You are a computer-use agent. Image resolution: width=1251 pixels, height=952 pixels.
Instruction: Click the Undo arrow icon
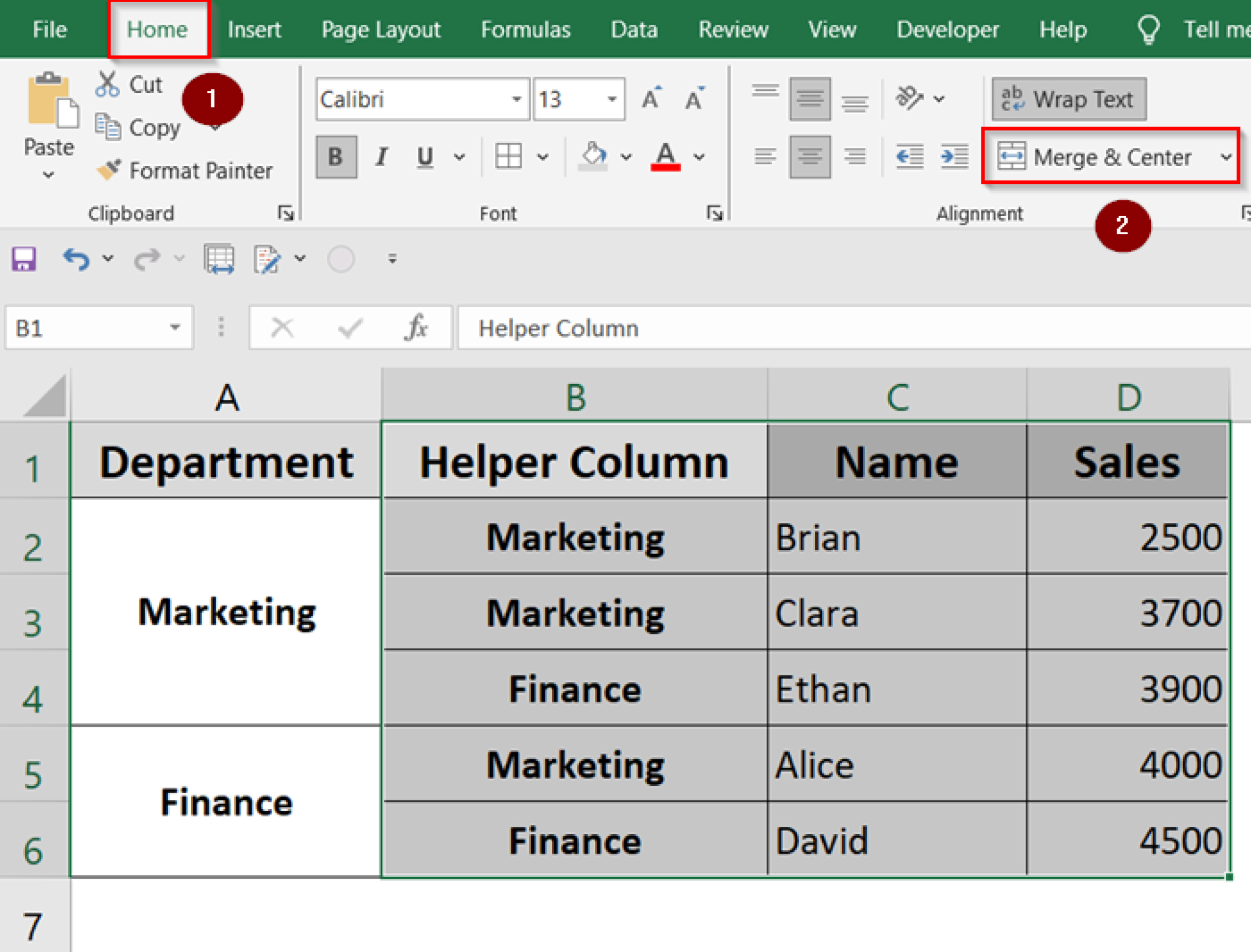(x=76, y=260)
